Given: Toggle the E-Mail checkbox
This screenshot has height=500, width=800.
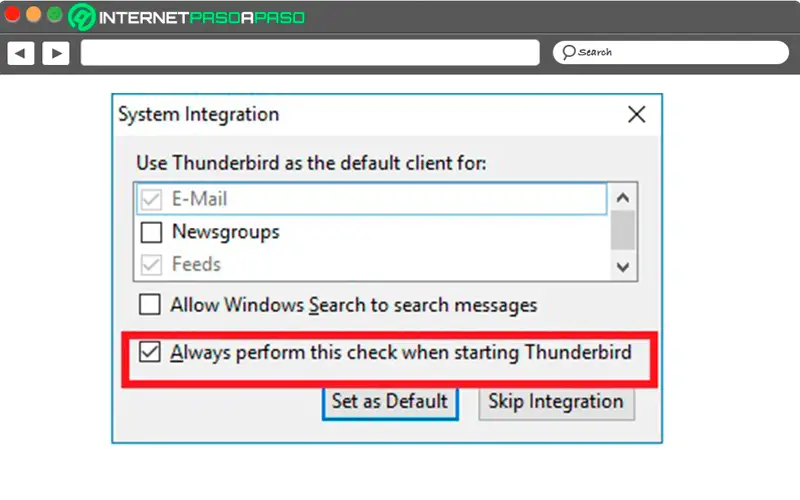Looking at the screenshot, I should pyautogui.click(x=151, y=199).
